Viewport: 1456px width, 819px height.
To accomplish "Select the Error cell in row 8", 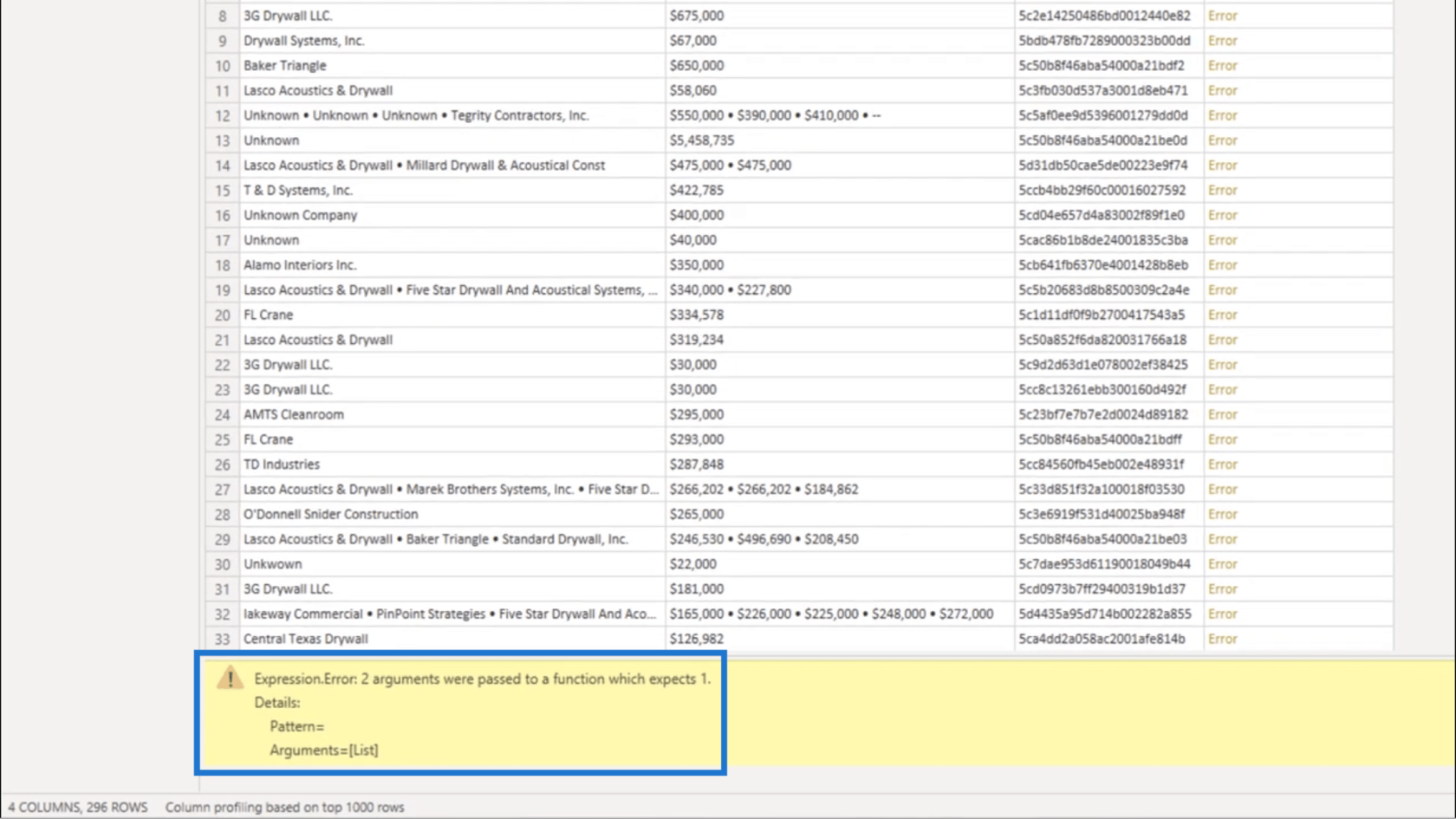I will click(1298, 16).
